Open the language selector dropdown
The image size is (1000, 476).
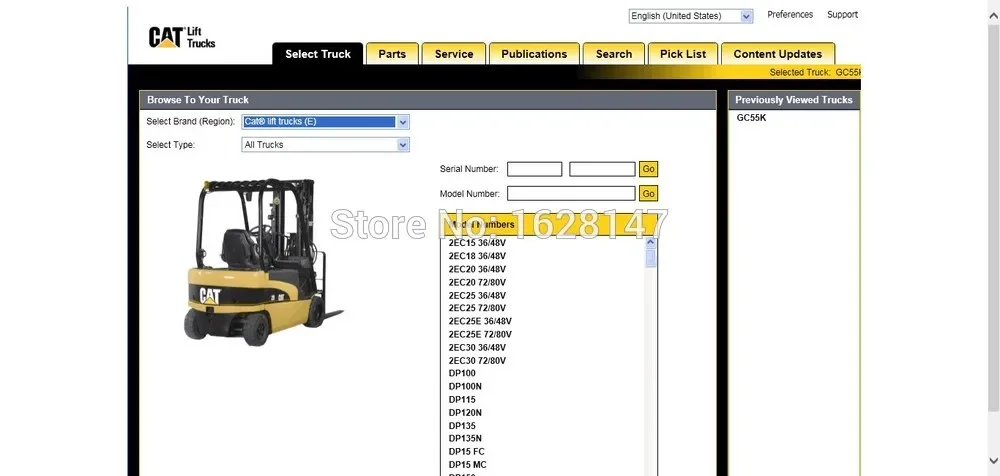pos(691,16)
